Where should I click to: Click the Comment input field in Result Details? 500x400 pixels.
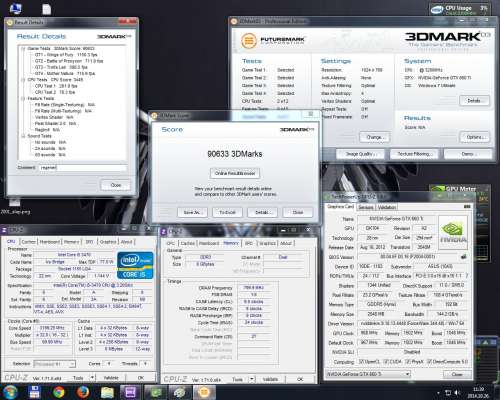83,168
